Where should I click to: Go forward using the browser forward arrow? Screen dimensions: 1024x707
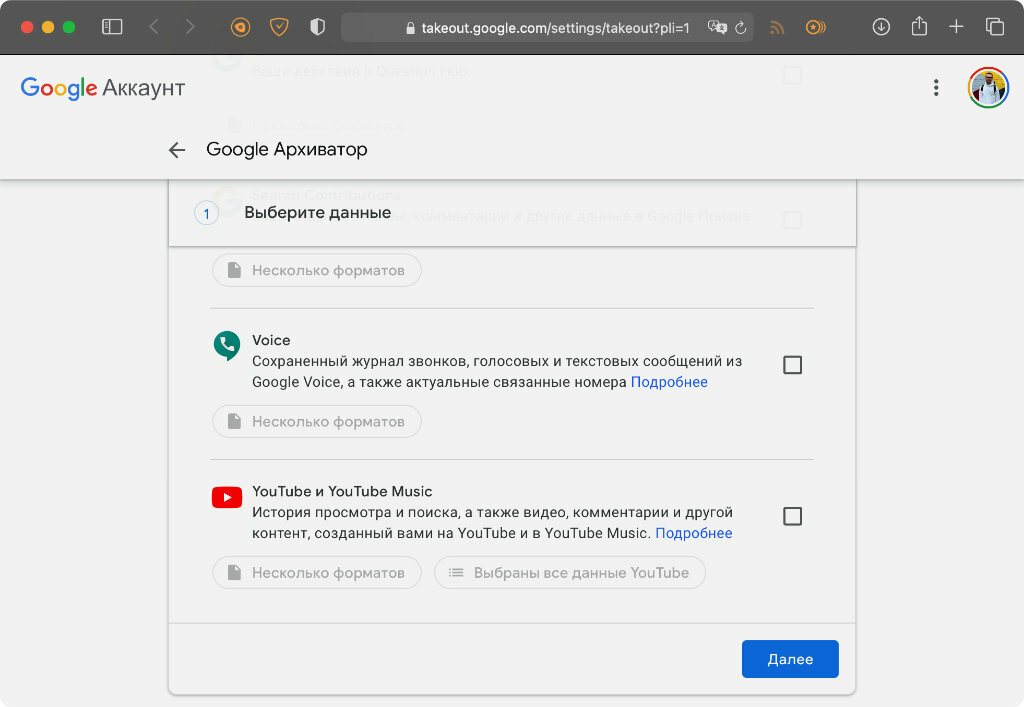tap(190, 27)
